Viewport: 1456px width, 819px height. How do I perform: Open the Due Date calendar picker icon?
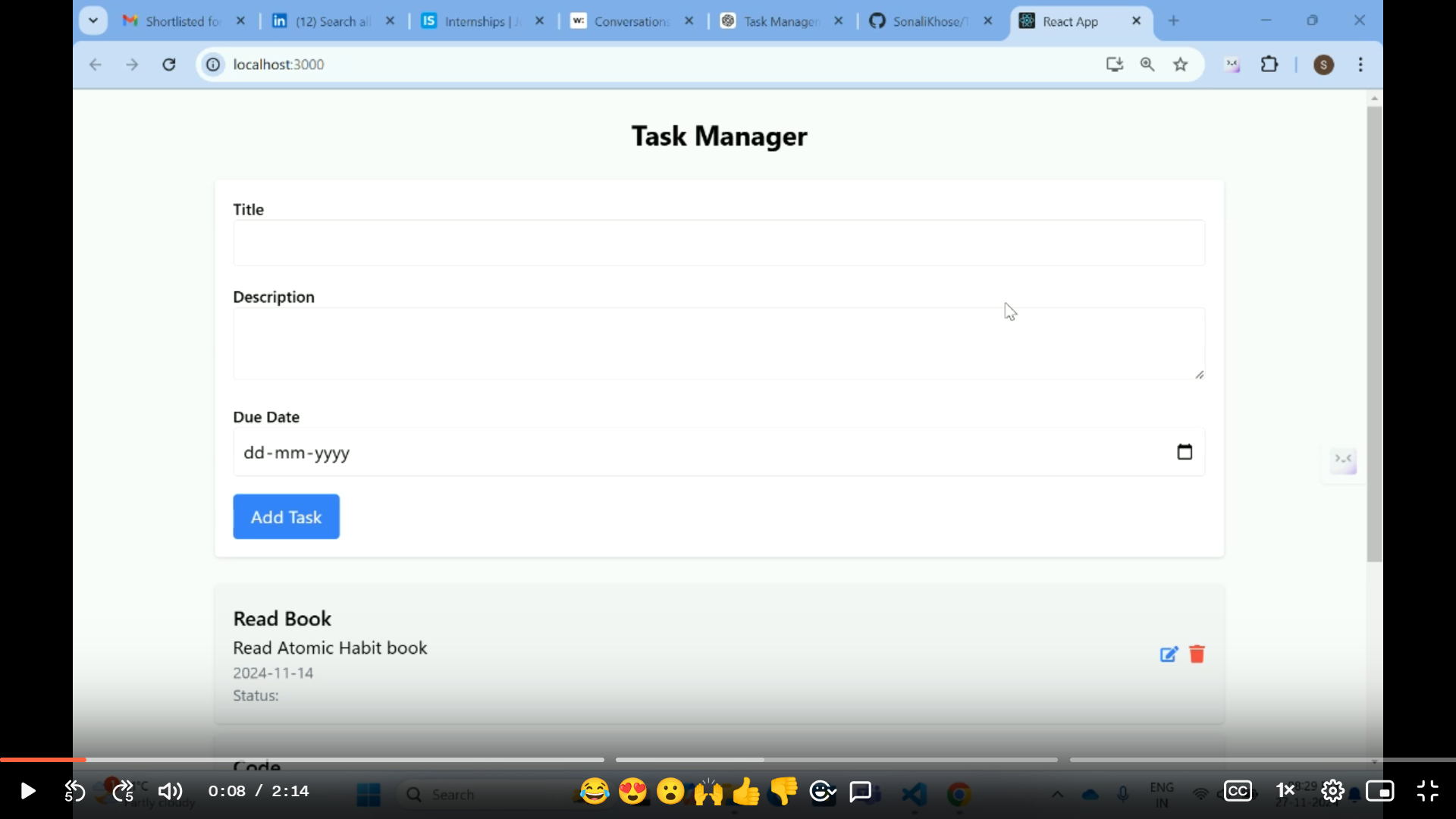(x=1184, y=452)
